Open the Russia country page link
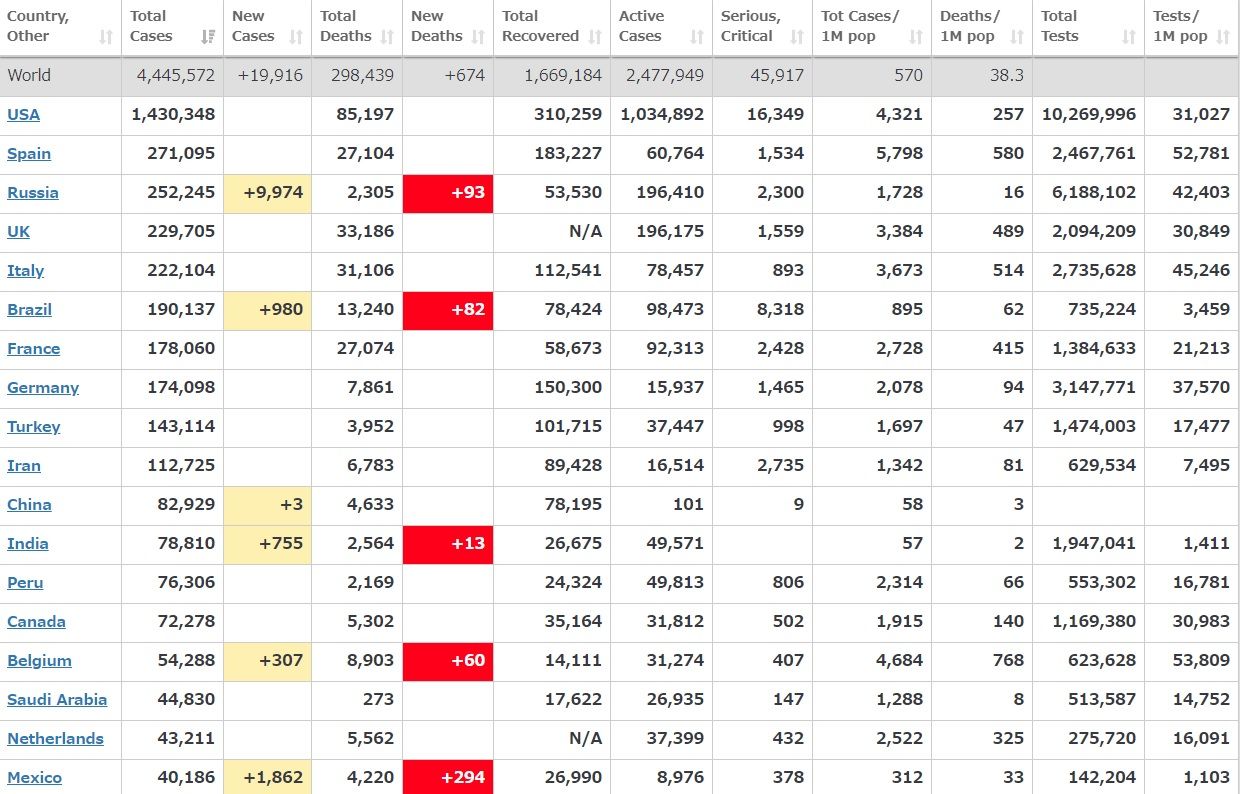 point(32,193)
